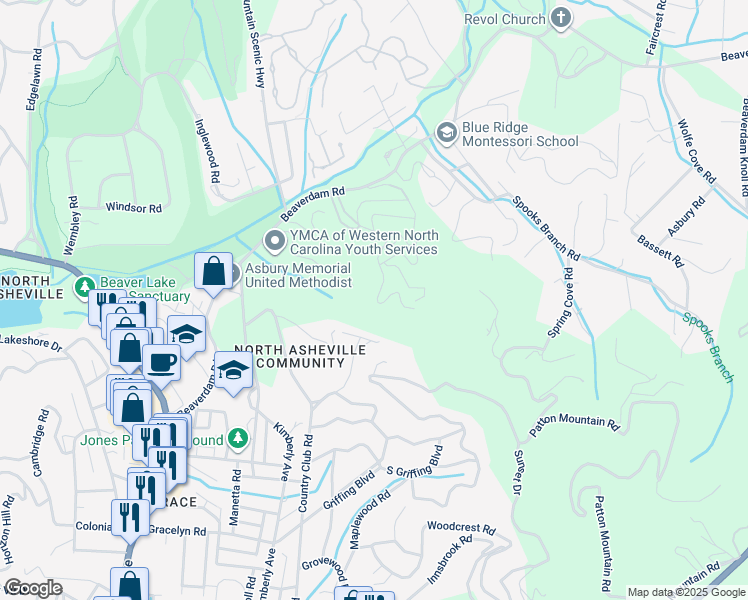Select the Country Club Rd label

pos(305,474)
